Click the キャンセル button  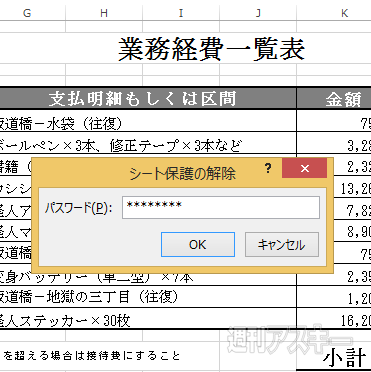282,245
